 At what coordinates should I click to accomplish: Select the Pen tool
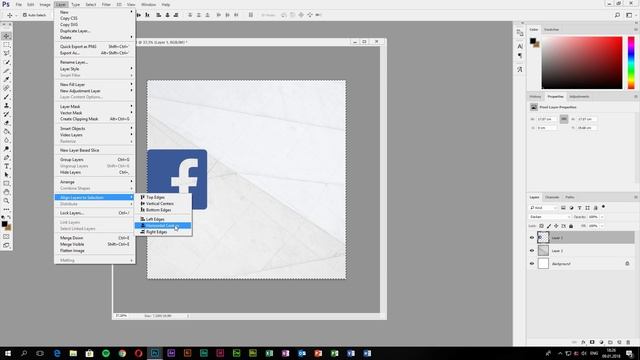tap(7, 158)
